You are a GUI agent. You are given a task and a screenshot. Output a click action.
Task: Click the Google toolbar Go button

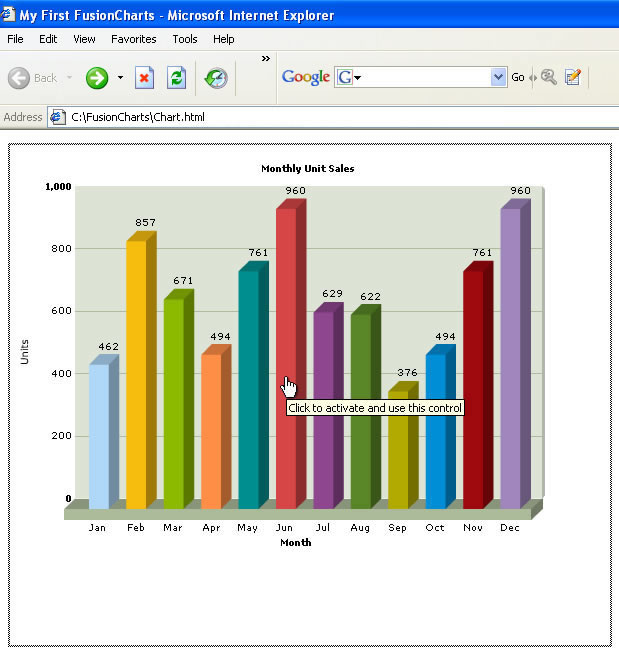[x=518, y=78]
